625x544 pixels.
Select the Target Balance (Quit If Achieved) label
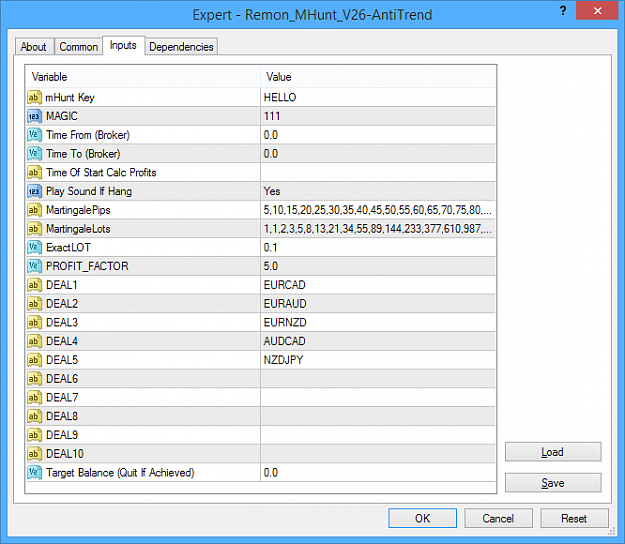pyautogui.click(x=120, y=473)
